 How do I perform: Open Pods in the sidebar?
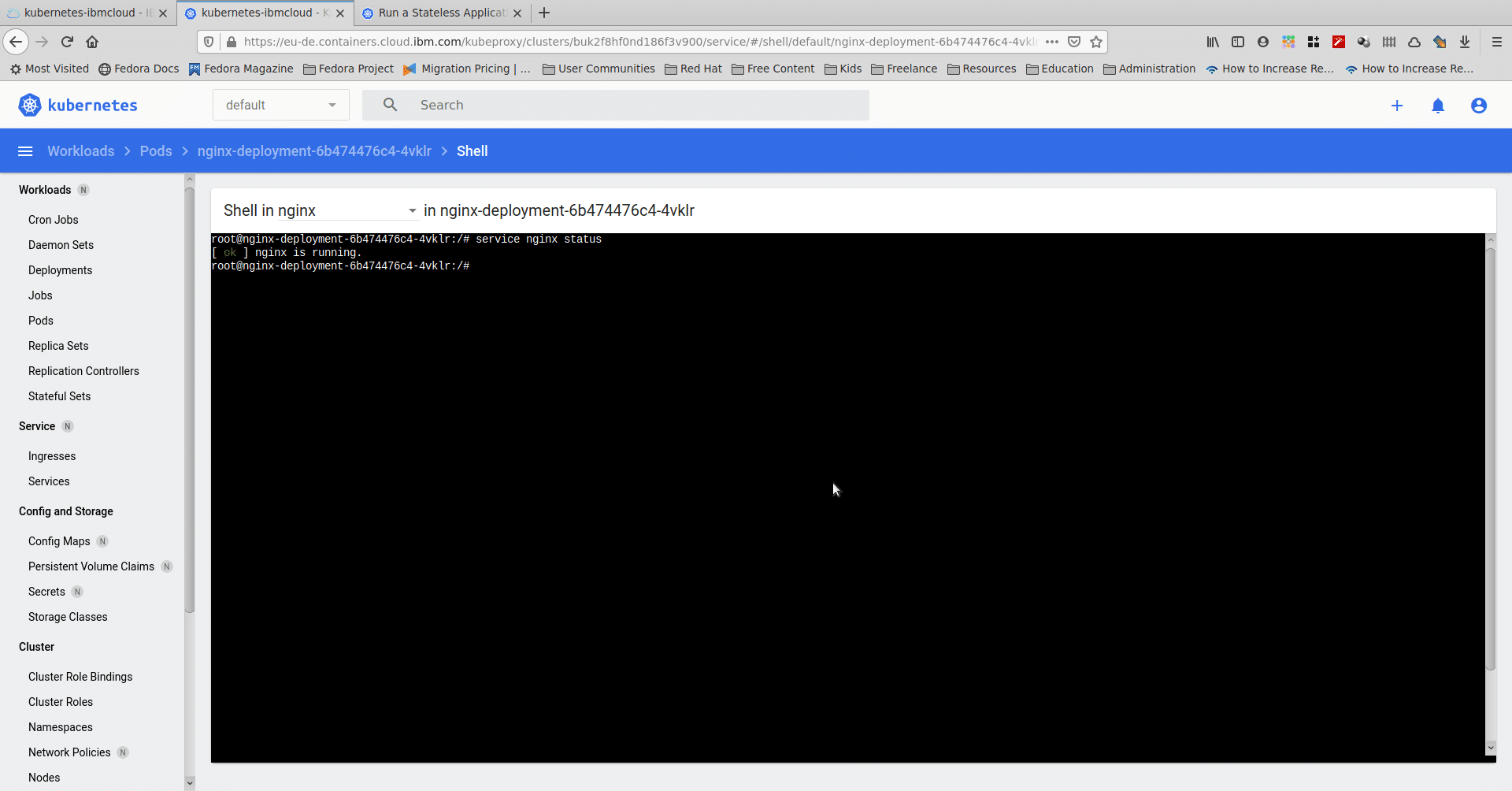click(x=41, y=321)
